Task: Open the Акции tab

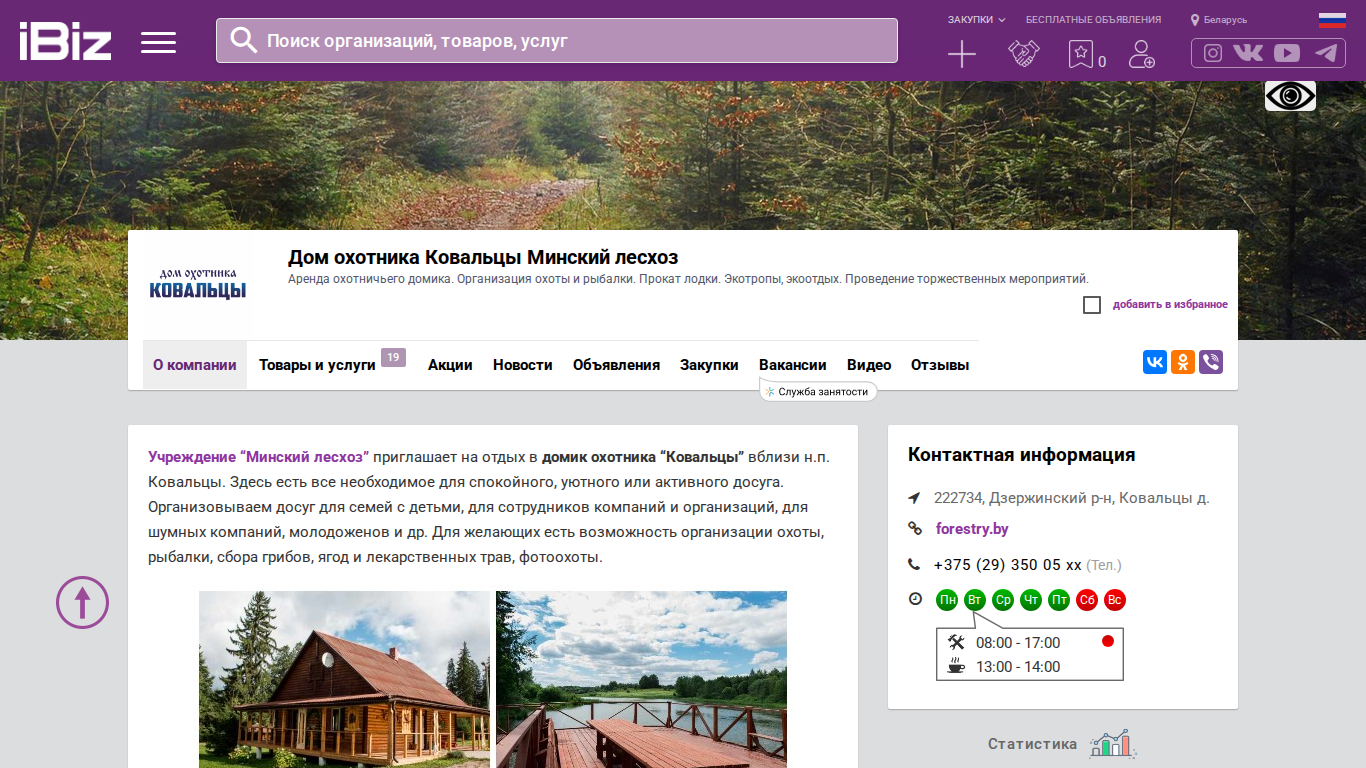Action: 450,365
